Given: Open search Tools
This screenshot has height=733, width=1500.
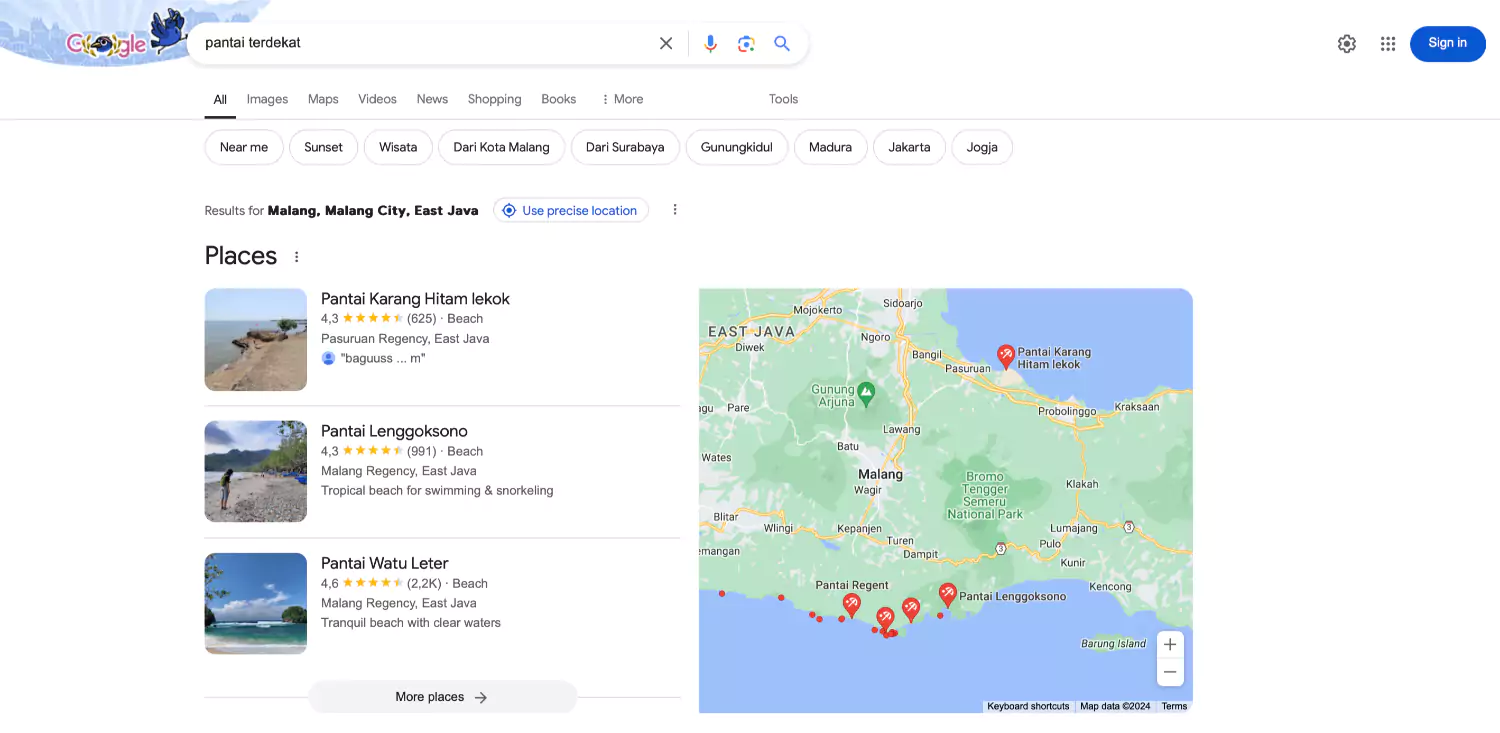Looking at the screenshot, I should pos(783,99).
